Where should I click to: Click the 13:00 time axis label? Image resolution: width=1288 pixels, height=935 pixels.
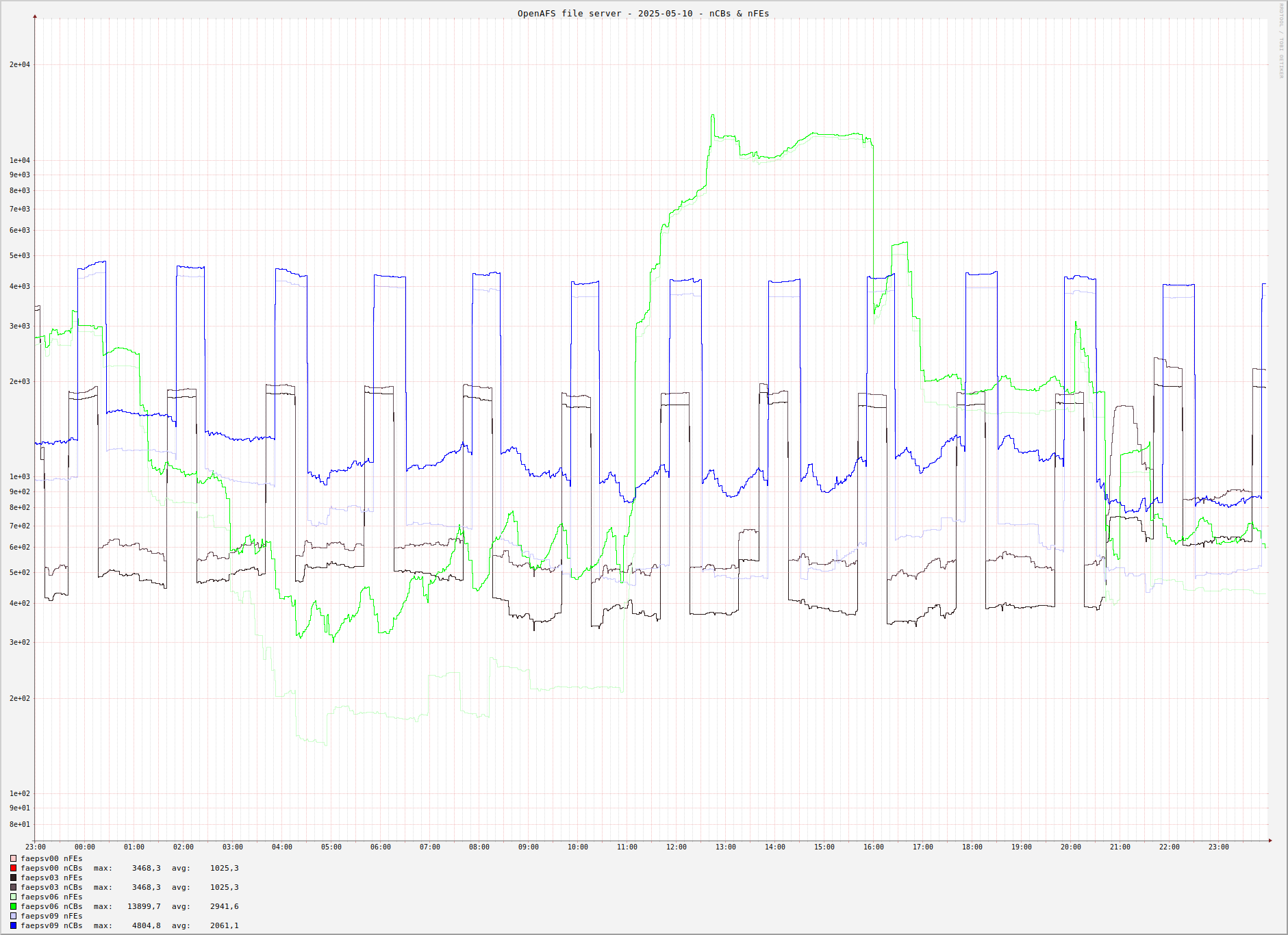[726, 847]
